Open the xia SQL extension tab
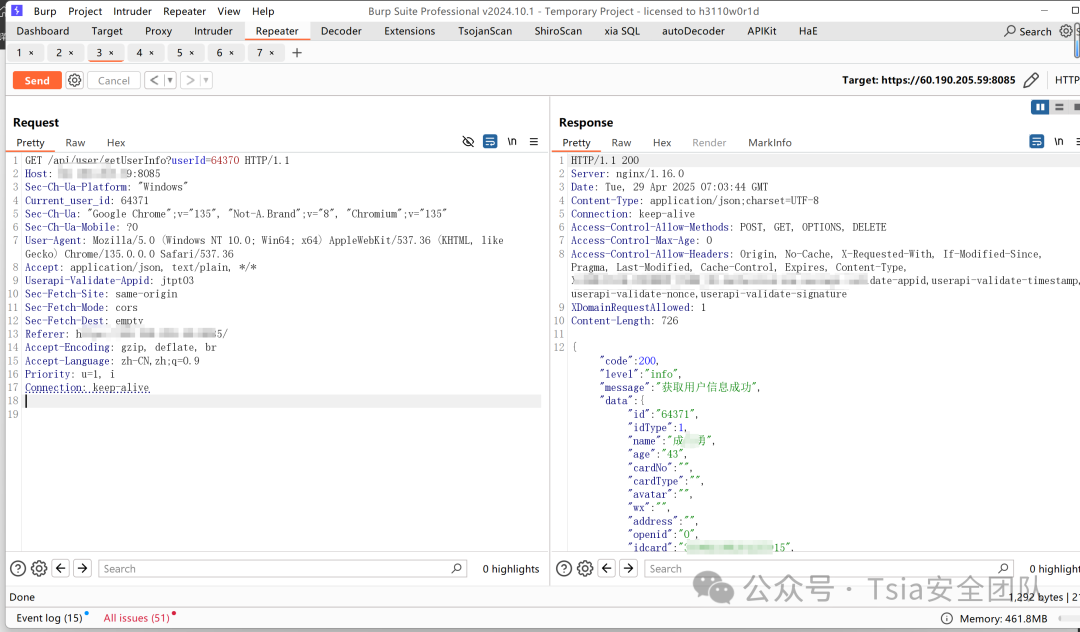The width and height of the screenshot is (1080, 632). click(622, 31)
